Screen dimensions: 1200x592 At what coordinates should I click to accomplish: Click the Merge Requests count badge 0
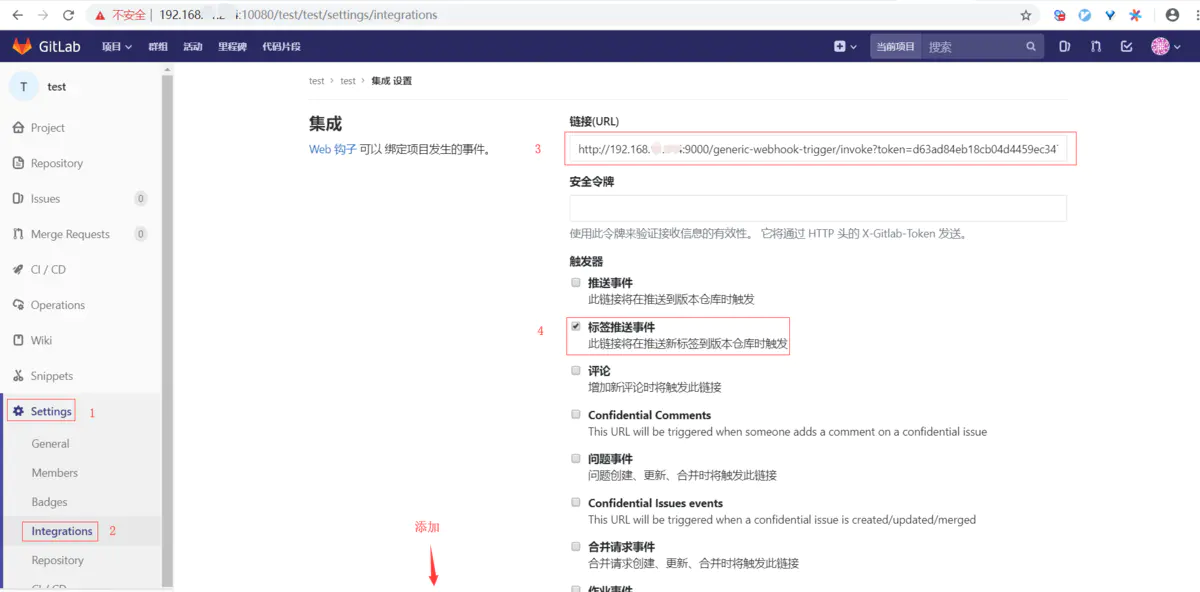[141, 234]
